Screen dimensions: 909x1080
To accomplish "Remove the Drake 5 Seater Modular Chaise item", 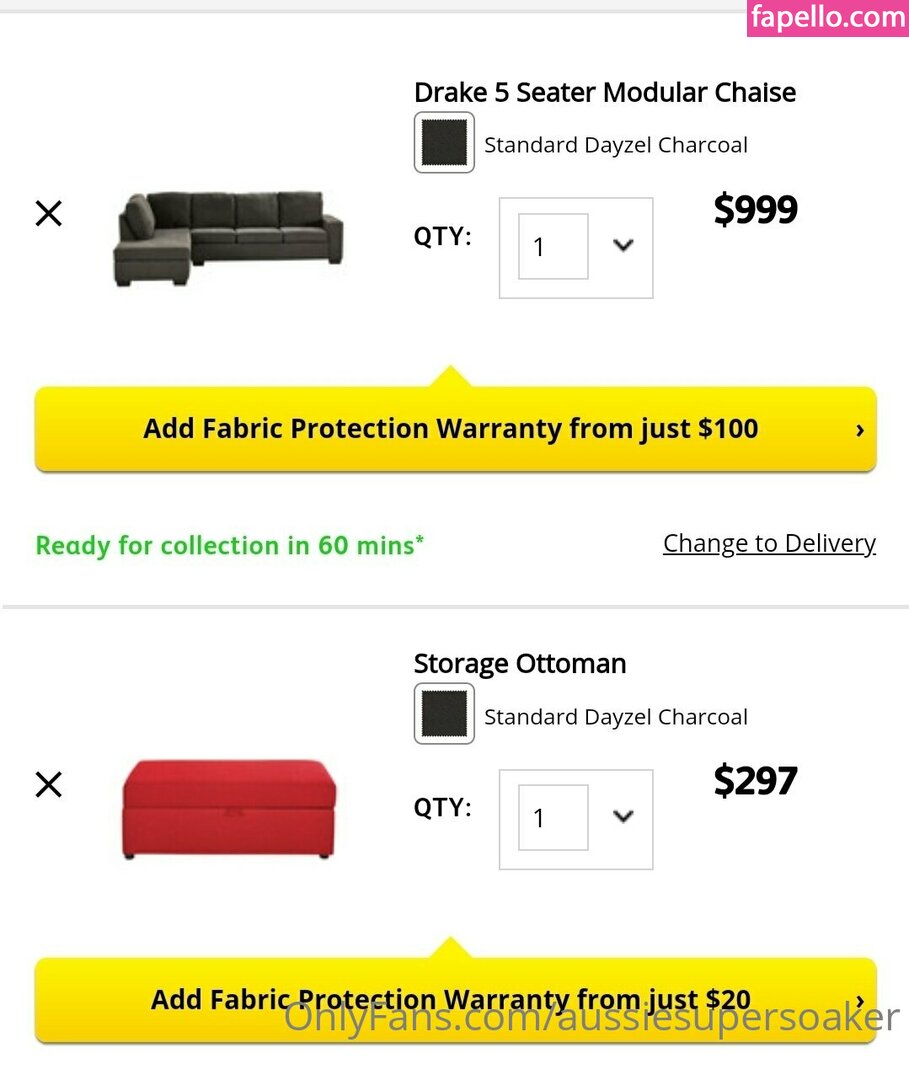I will pos(48,214).
